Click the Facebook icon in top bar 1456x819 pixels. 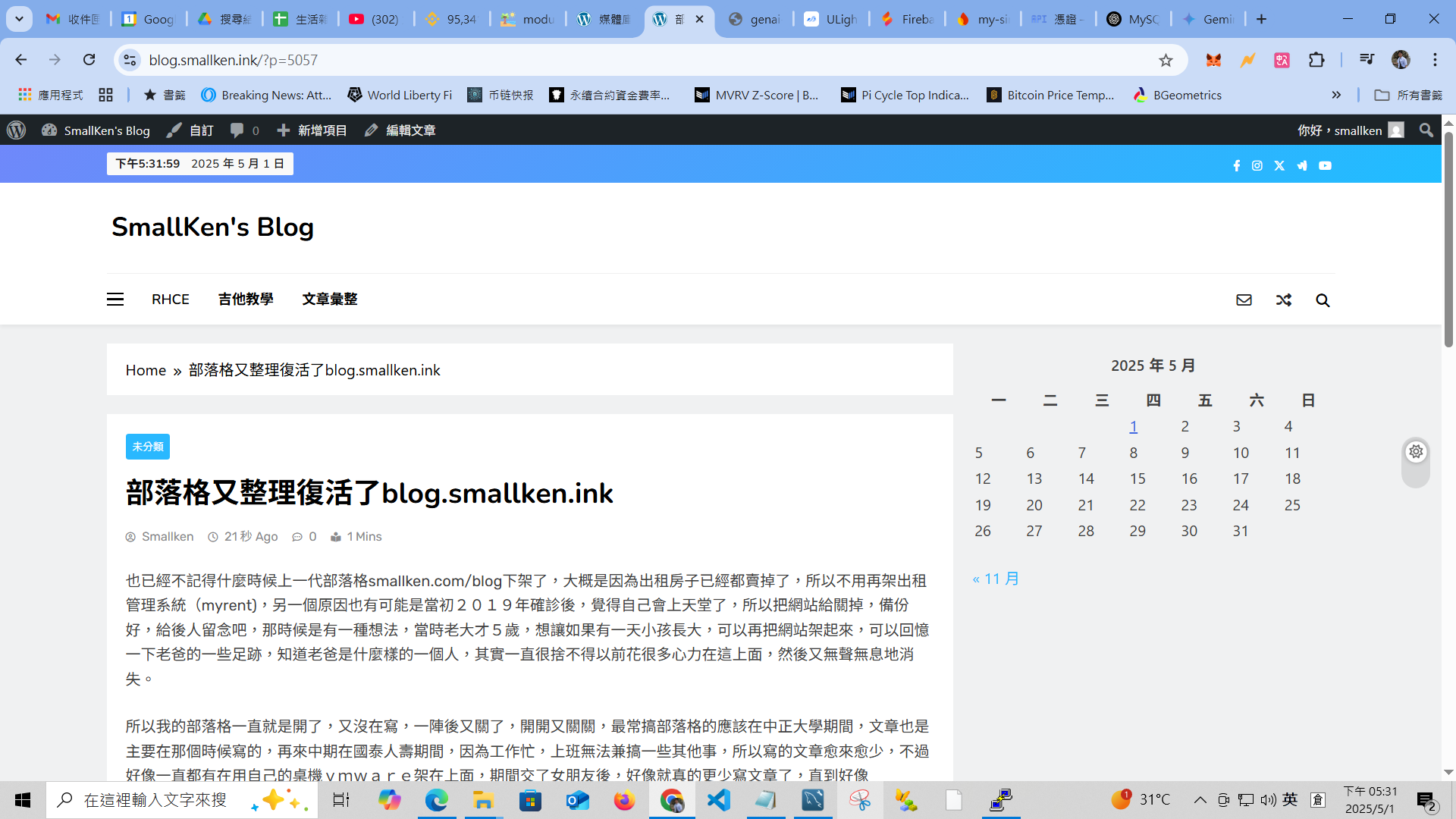pyautogui.click(x=1237, y=165)
